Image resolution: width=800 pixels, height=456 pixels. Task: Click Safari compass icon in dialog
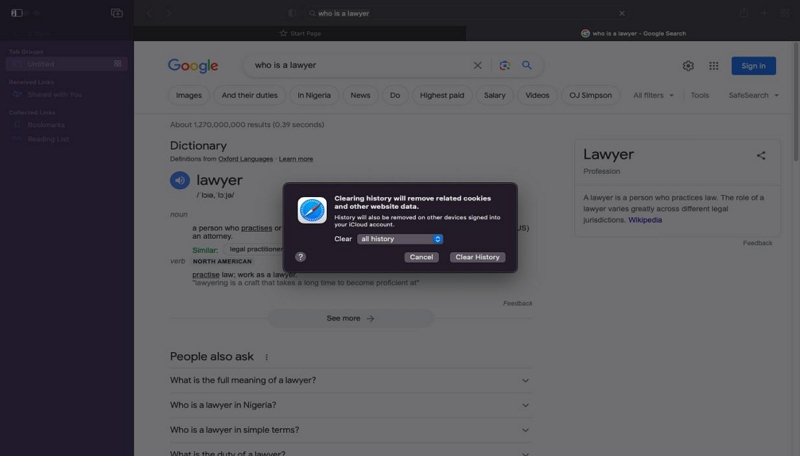312,210
